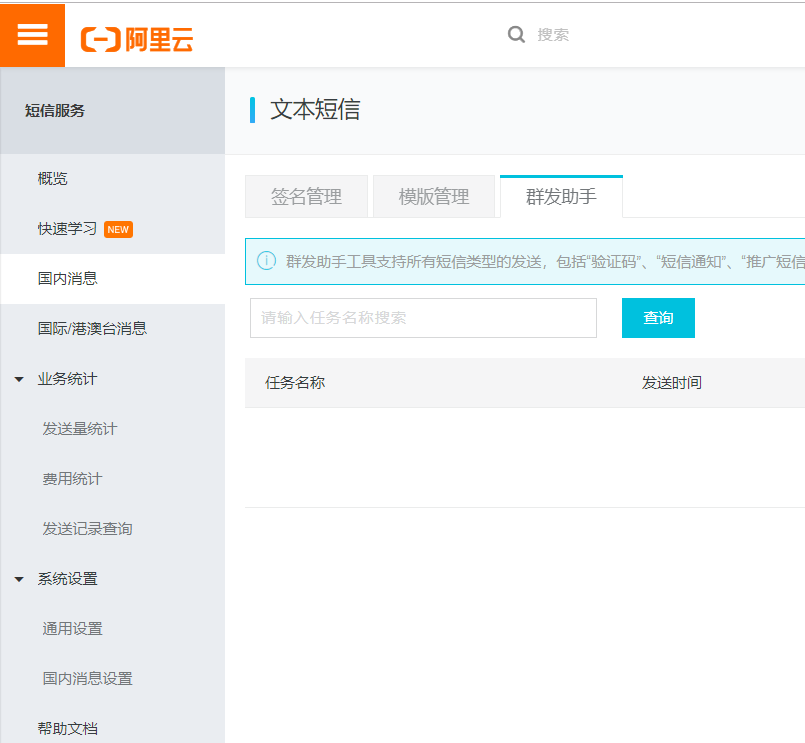Select the 群发助手 tab
Image resolution: width=805 pixels, height=743 pixels.
(x=562, y=196)
